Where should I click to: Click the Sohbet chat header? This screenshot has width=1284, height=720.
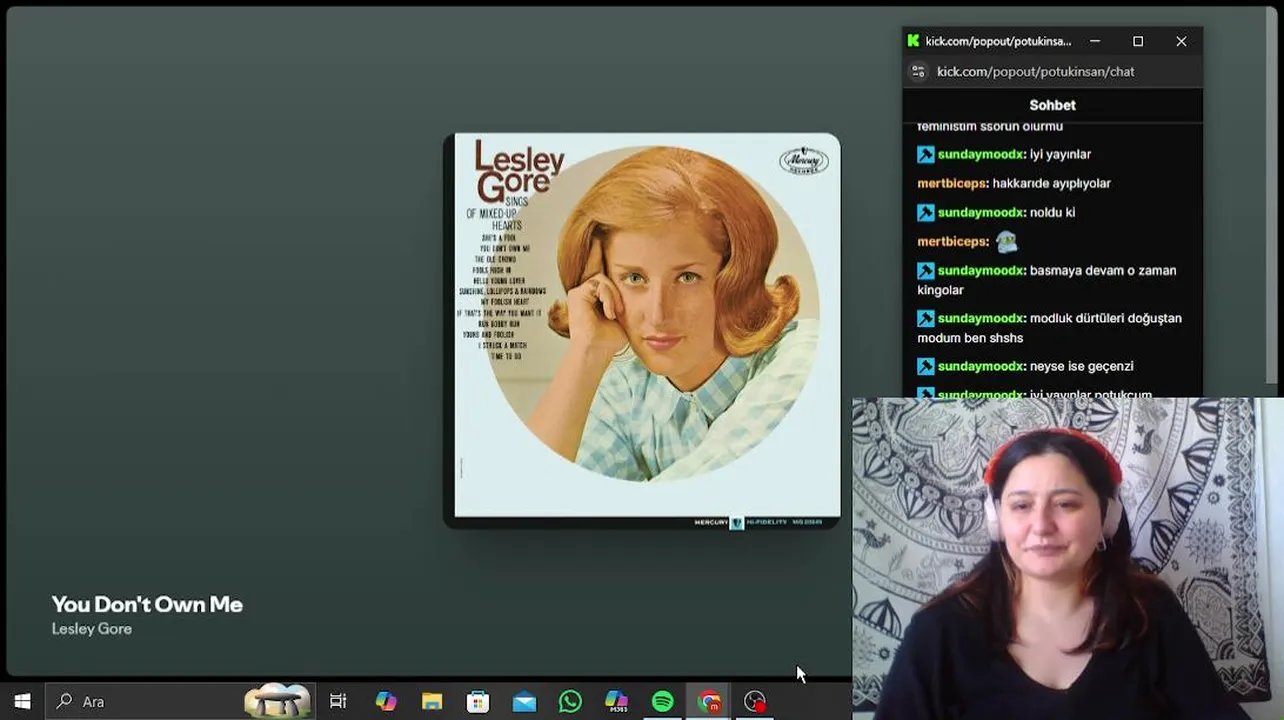click(x=1052, y=105)
